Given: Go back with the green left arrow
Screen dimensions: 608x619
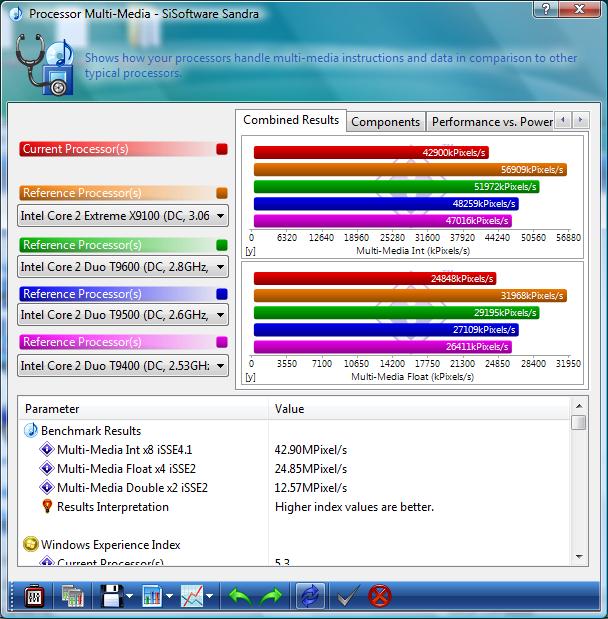Looking at the screenshot, I should pos(239,596).
